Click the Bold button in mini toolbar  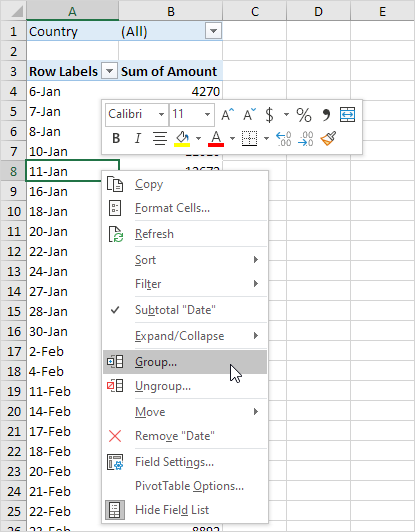116,138
